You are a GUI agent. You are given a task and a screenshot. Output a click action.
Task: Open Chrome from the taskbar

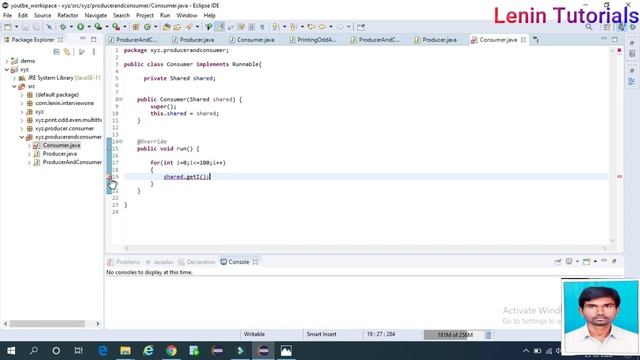point(171,351)
